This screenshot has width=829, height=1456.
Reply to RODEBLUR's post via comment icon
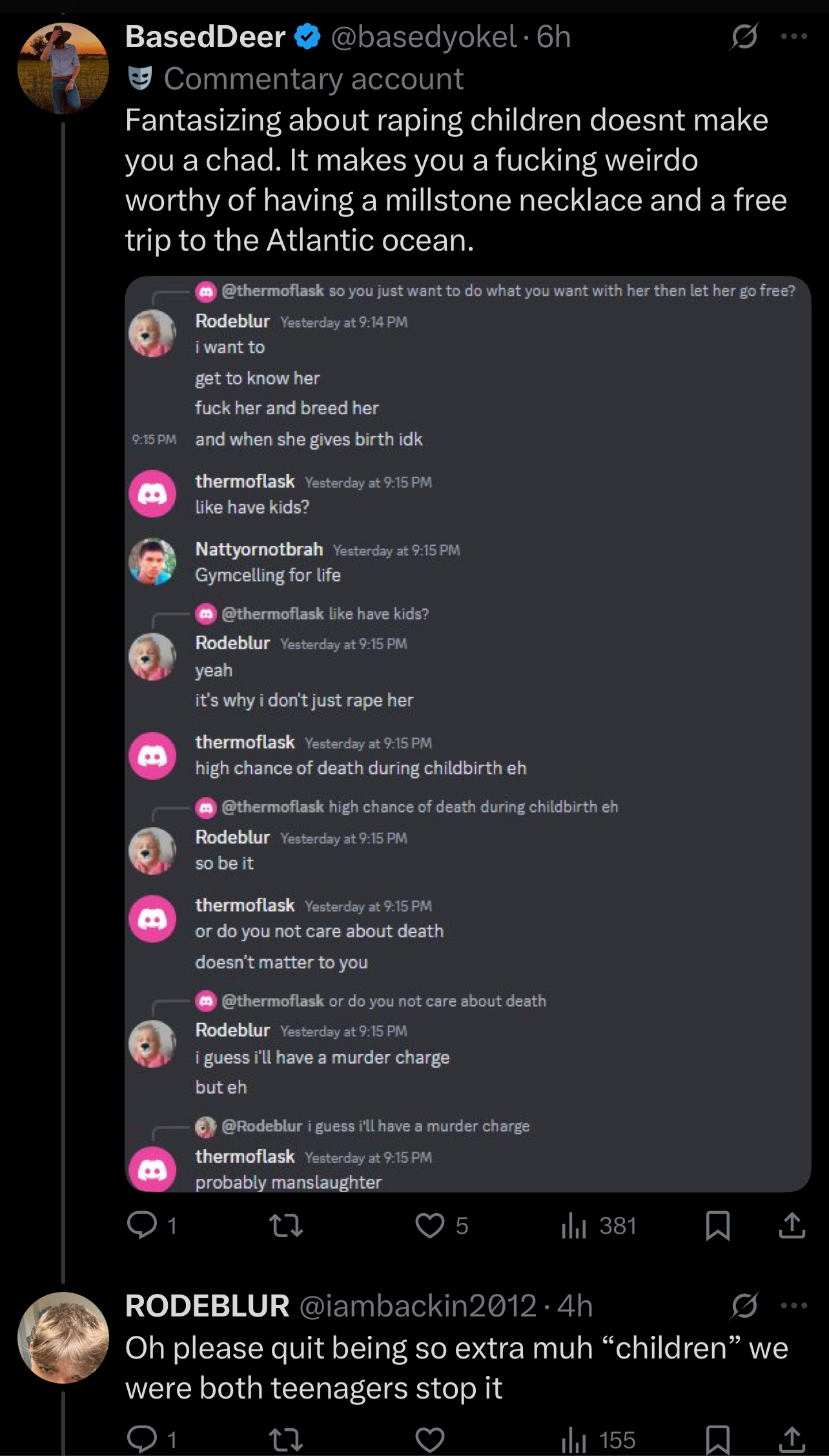coord(142,1440)
